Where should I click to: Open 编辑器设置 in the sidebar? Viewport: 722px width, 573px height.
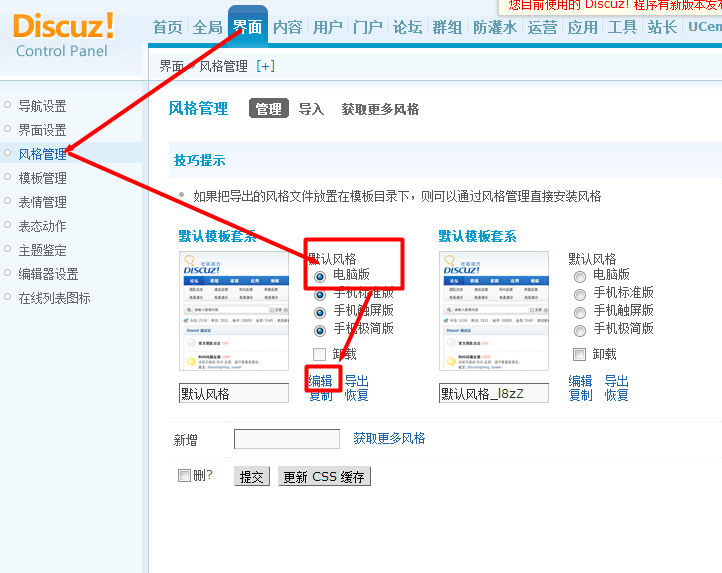tap(48, 274)
